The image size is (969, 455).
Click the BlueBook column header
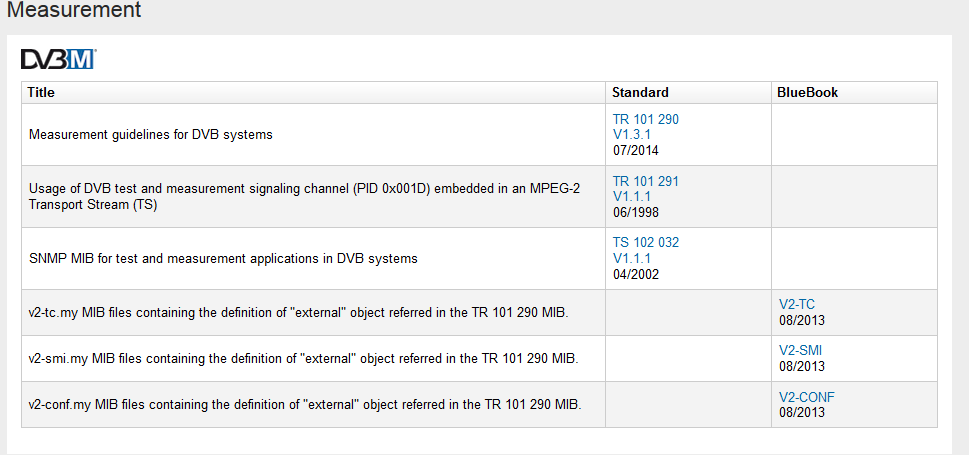[807, 92]
